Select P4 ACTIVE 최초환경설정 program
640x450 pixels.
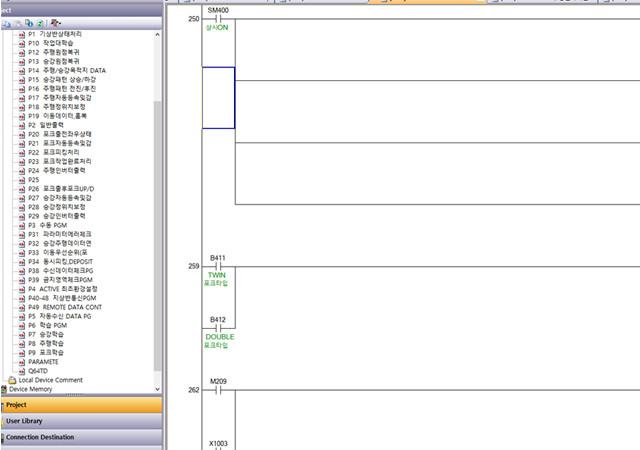[x=65, y=288]
